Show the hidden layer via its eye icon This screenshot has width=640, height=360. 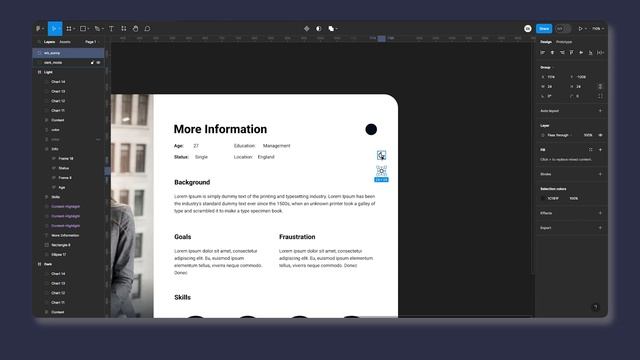coord(98,140)
